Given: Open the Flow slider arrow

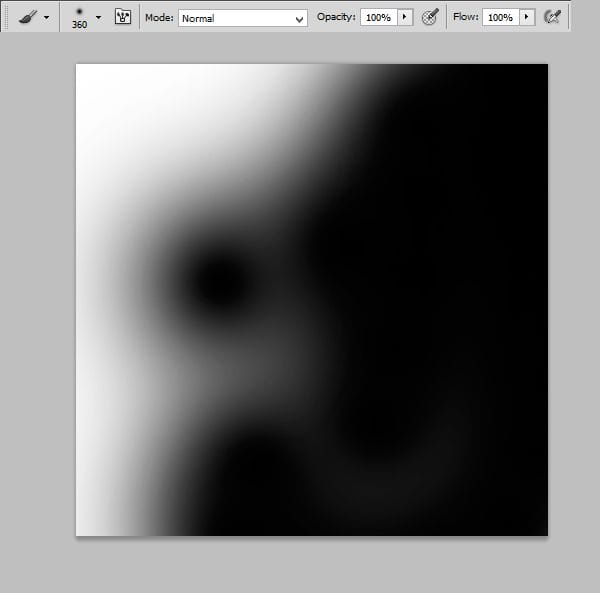Looking at the screenshot, I should coord(526,18).
